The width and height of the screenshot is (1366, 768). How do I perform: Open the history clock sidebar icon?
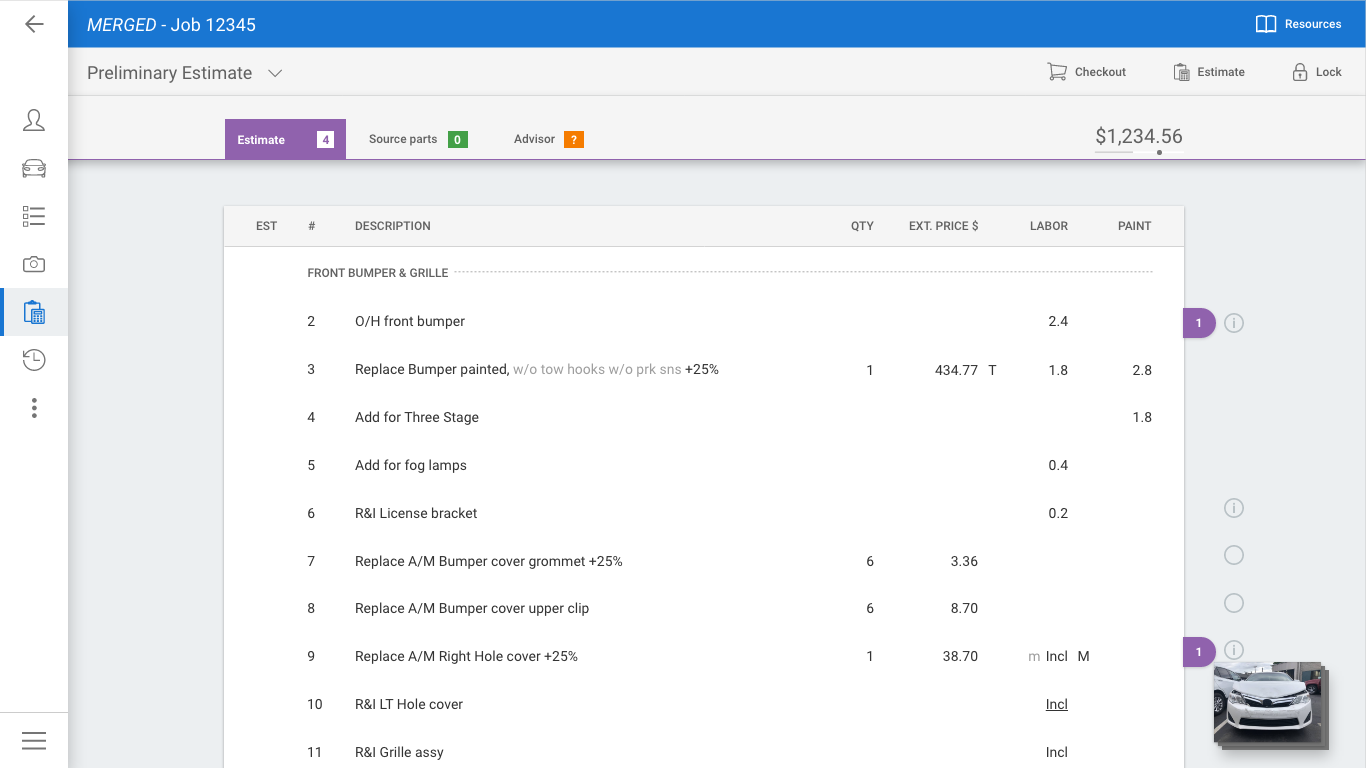click(x=34, y=360)
